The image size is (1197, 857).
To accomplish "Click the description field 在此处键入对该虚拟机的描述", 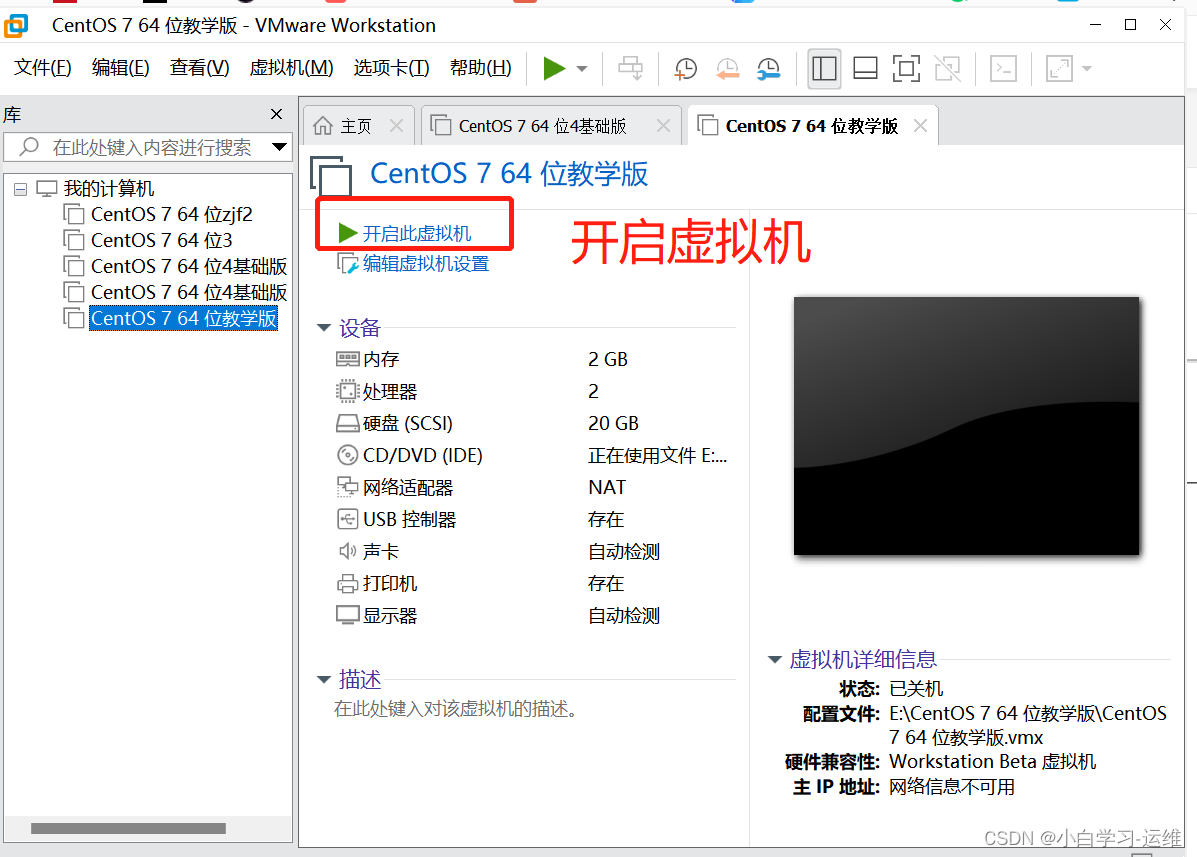I will (455, 709).
